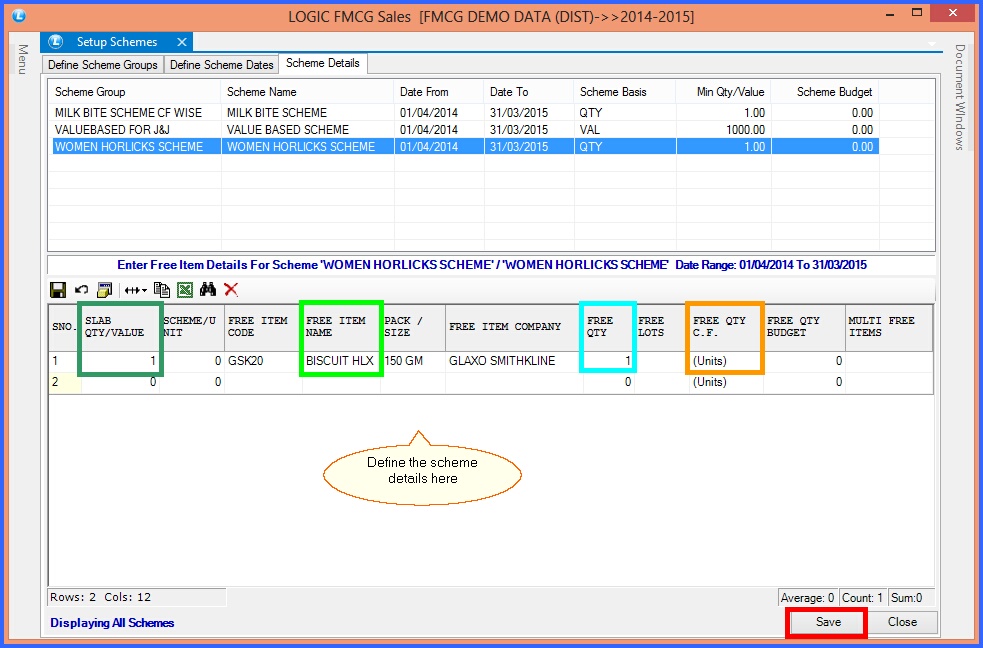
Task: Click the copy documents icon in grid toolbar
Action: [162, 290]
